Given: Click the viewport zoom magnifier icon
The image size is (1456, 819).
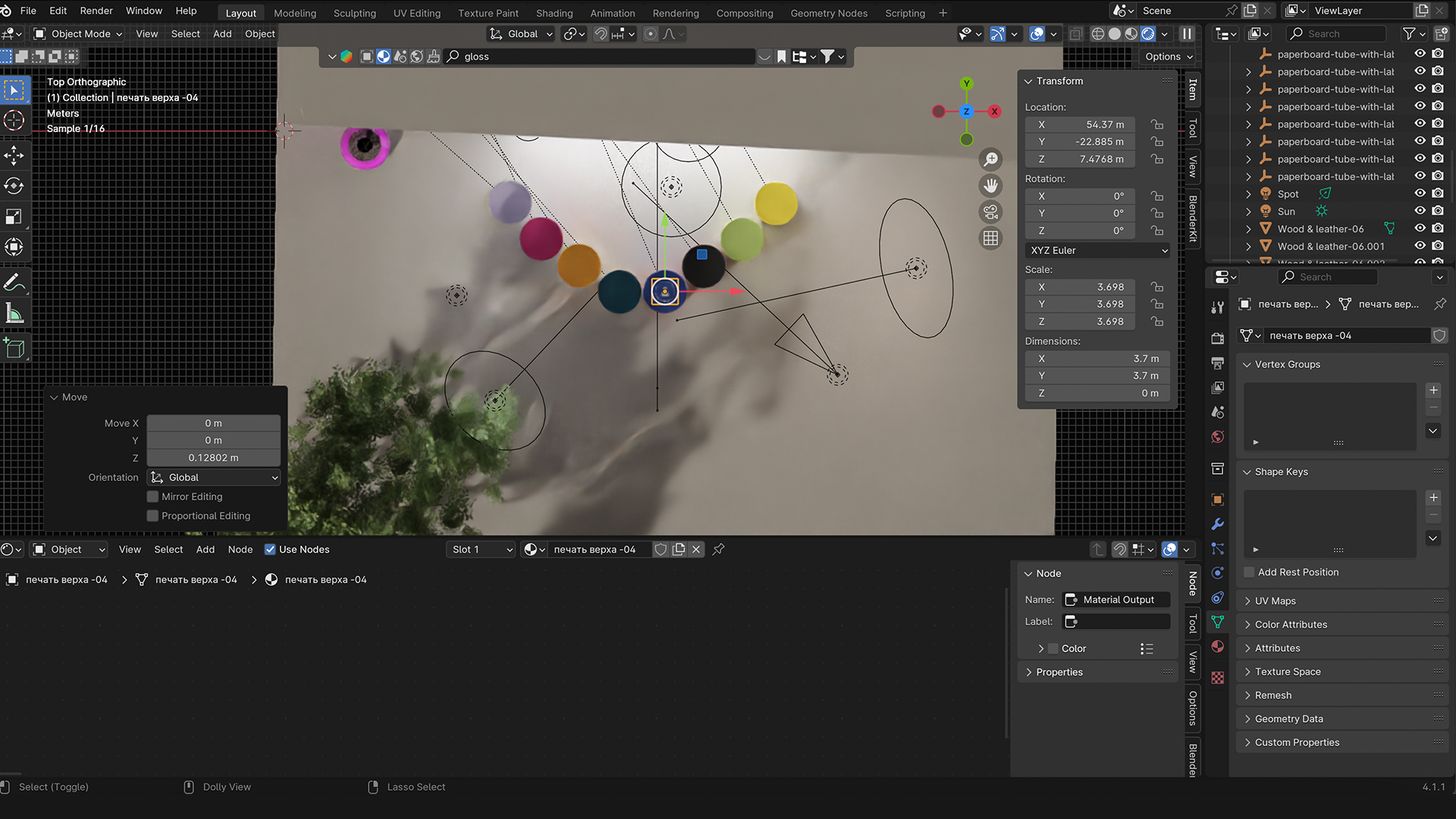Looking at the screenshot, I should 990,159.
